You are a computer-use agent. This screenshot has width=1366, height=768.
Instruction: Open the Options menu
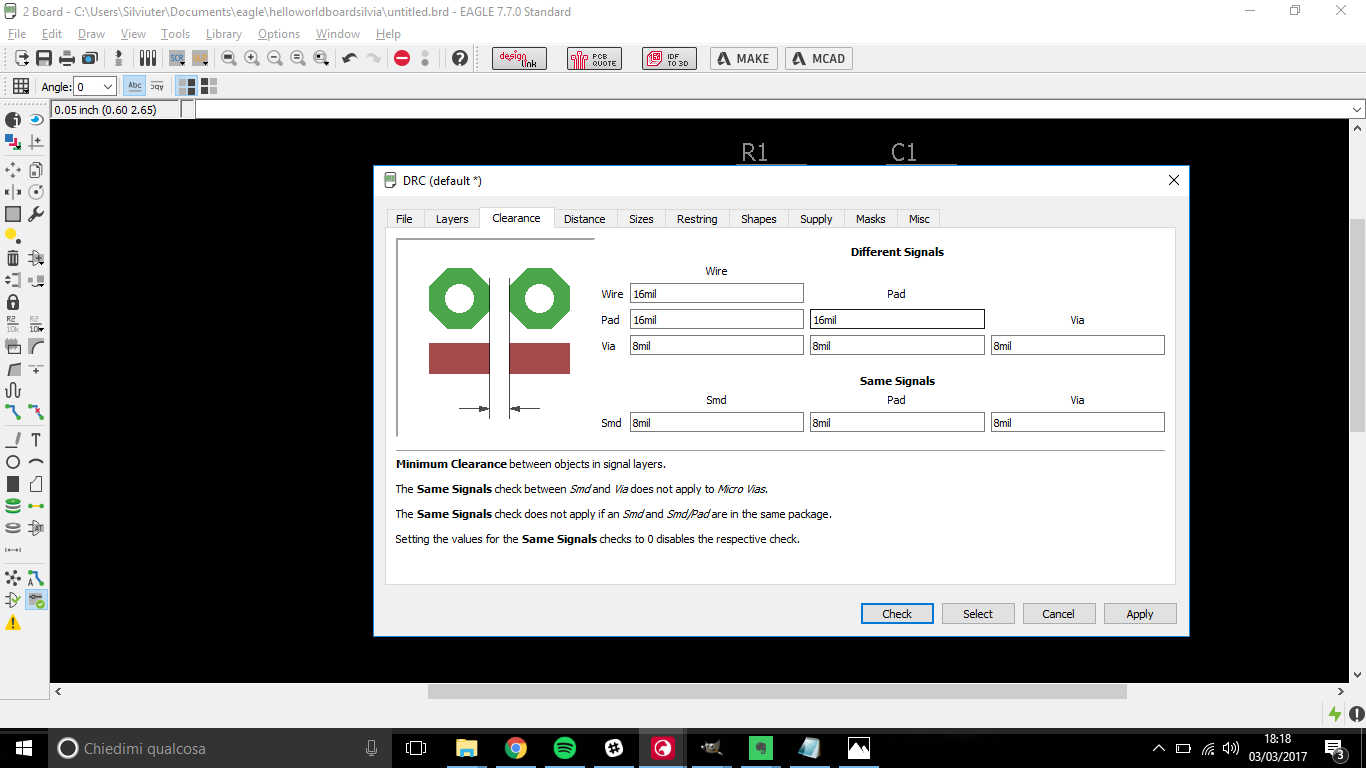(279, 34)
